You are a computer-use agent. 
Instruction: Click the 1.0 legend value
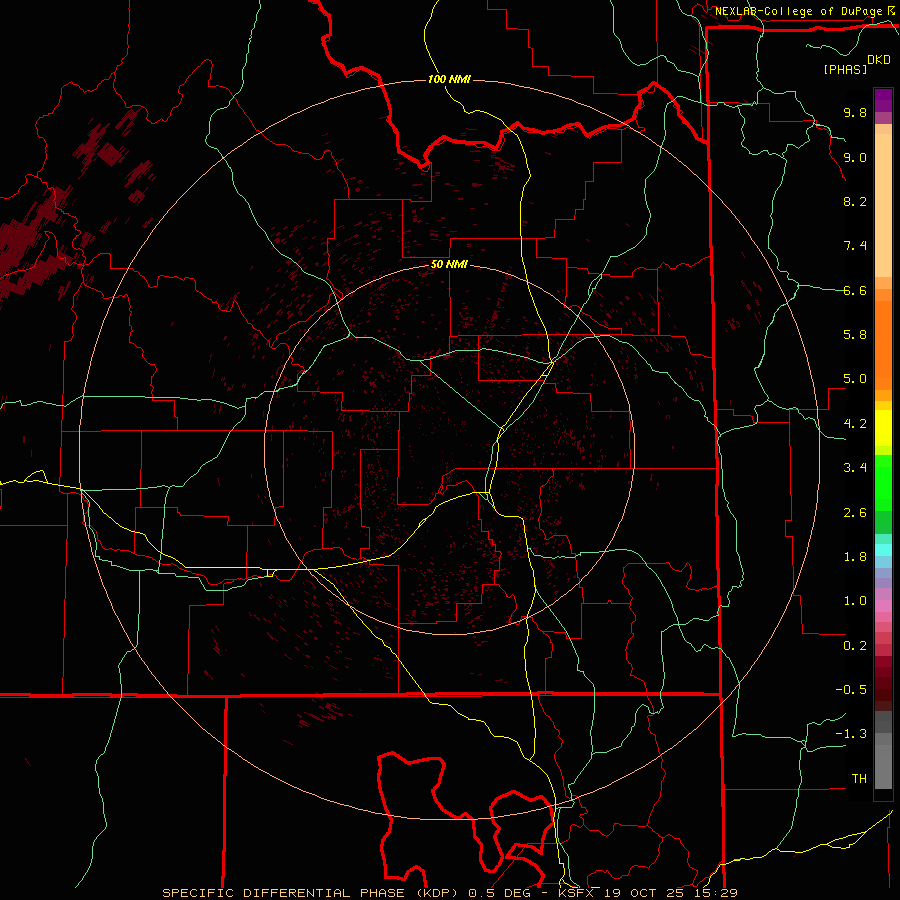click(855, 601)
